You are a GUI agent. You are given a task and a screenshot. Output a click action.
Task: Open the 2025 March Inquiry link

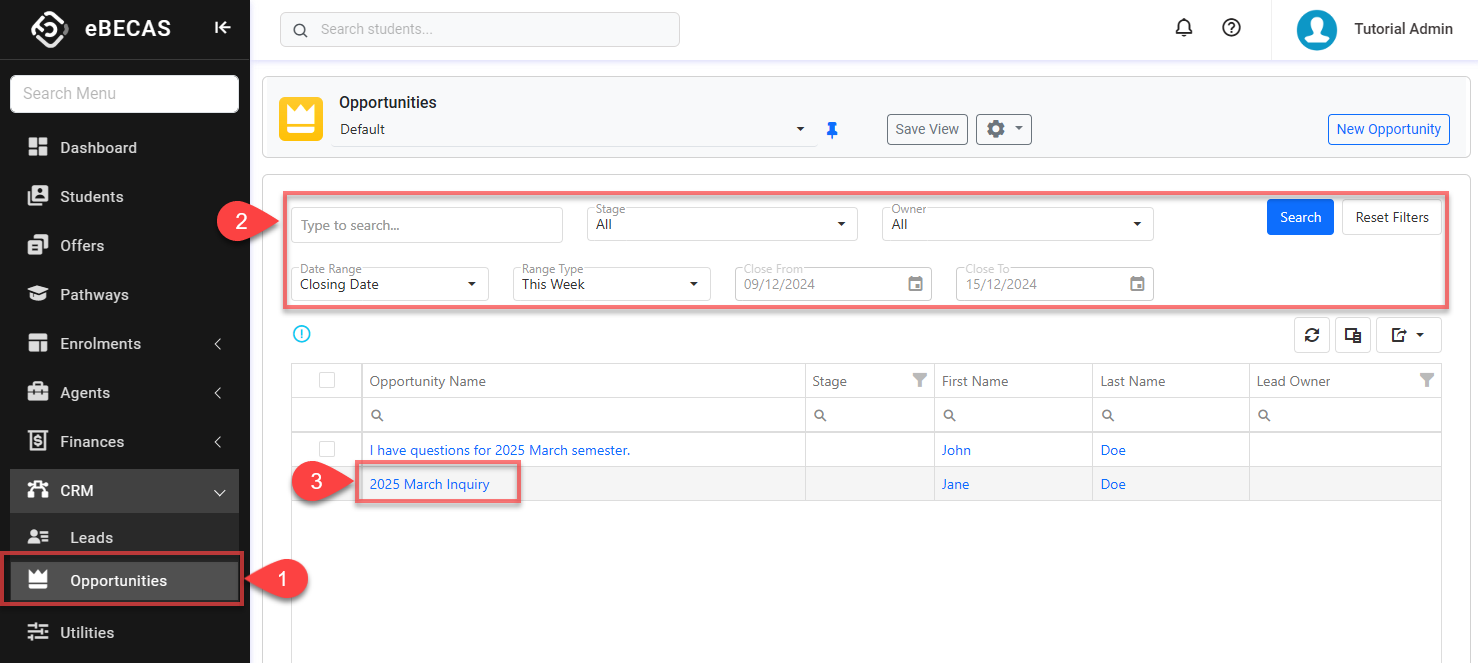tap(430, 484)
